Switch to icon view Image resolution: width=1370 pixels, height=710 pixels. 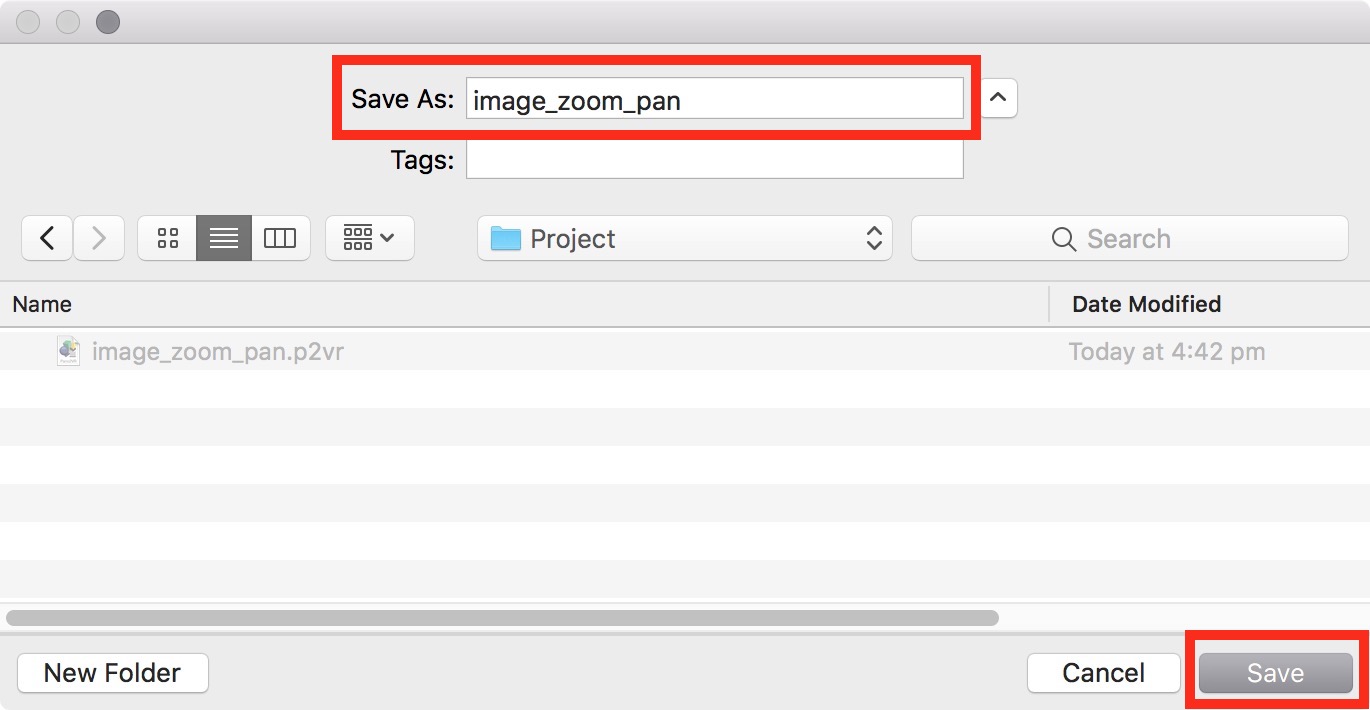(167, 238)
